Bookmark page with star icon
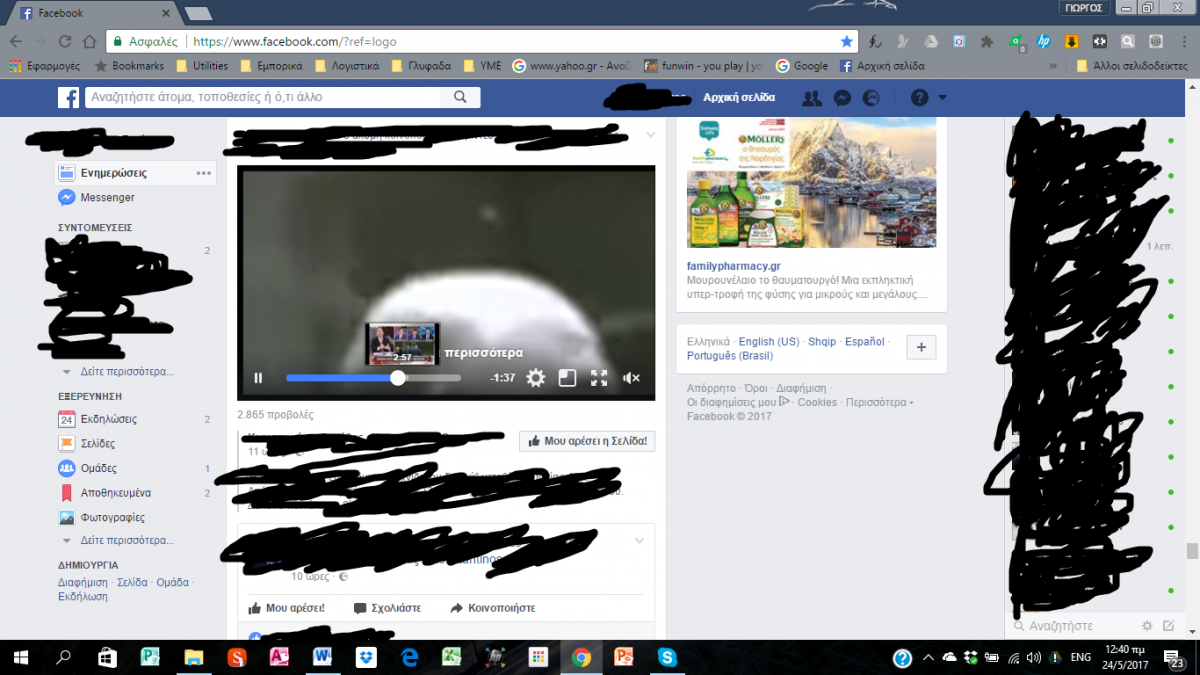The height and width of the screenshot is (675, 1200). (847, 42)
